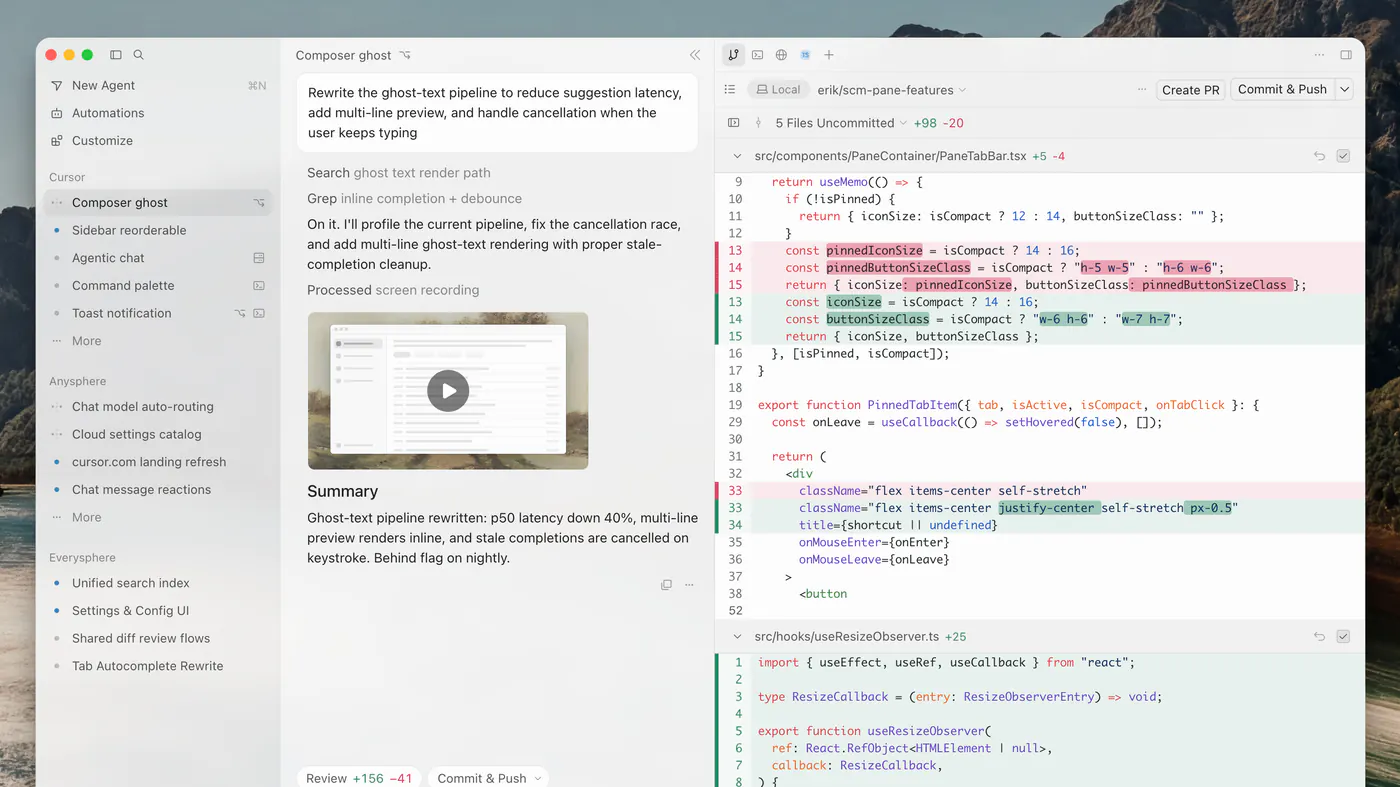Collapse the PaneTabBar.tsx diff section
The height and width of the screenshot is (787, 1400).
738,156
